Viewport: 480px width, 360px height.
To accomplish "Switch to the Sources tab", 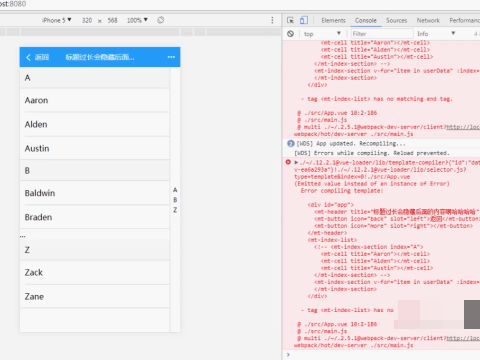I will (396, 20).
